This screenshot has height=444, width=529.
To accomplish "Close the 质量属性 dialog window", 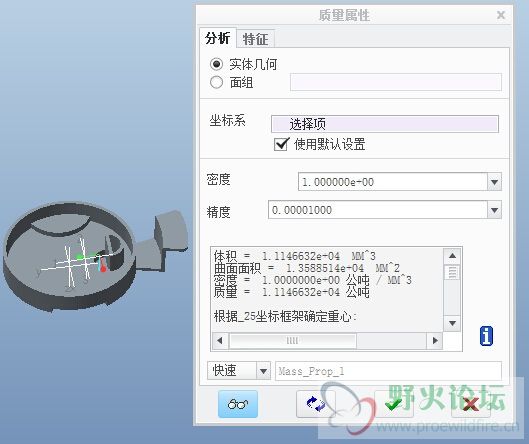I will pos(501,15).
